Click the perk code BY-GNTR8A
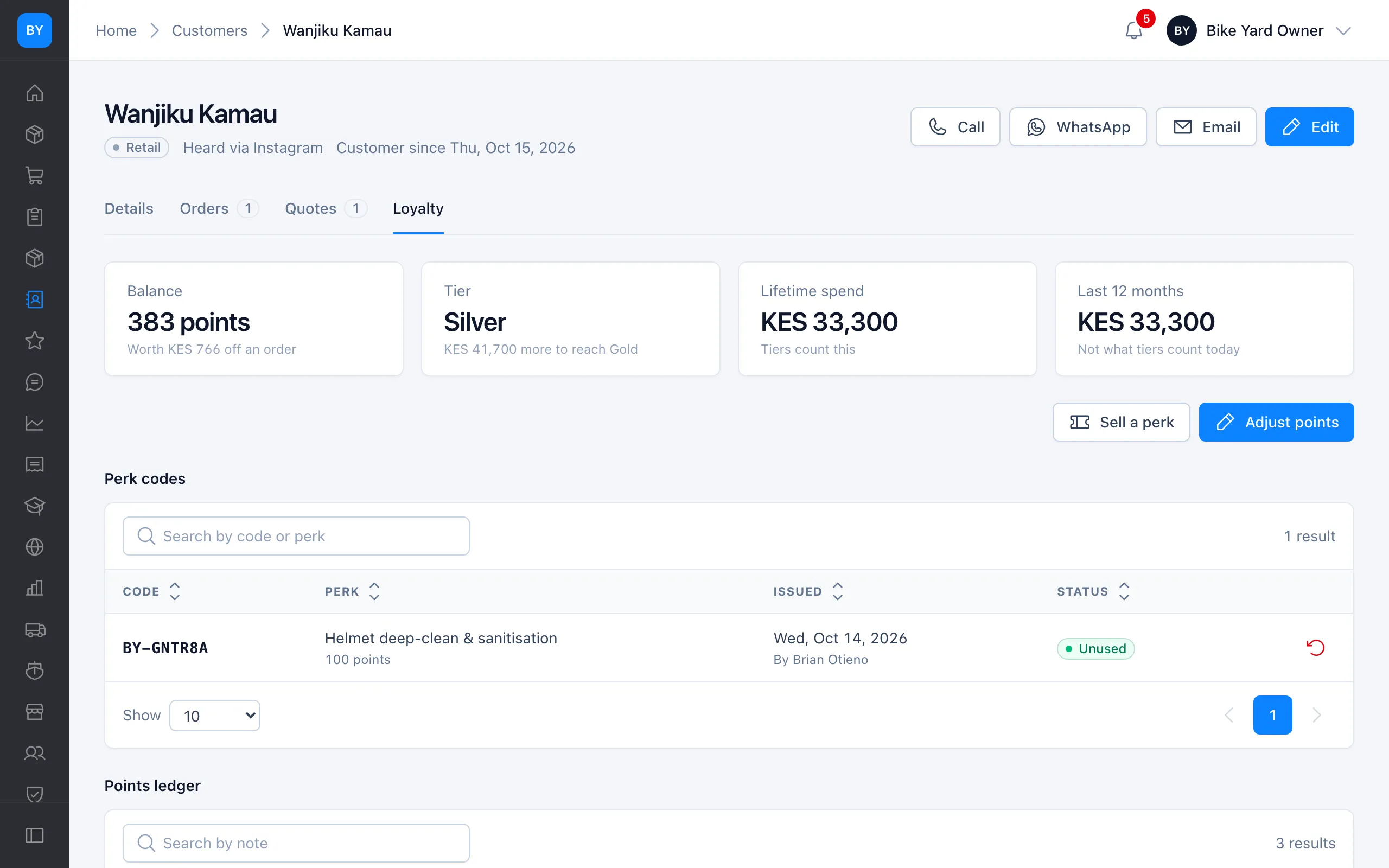The height and width of the screenshot is (868, 1389). tap(165, 648)
